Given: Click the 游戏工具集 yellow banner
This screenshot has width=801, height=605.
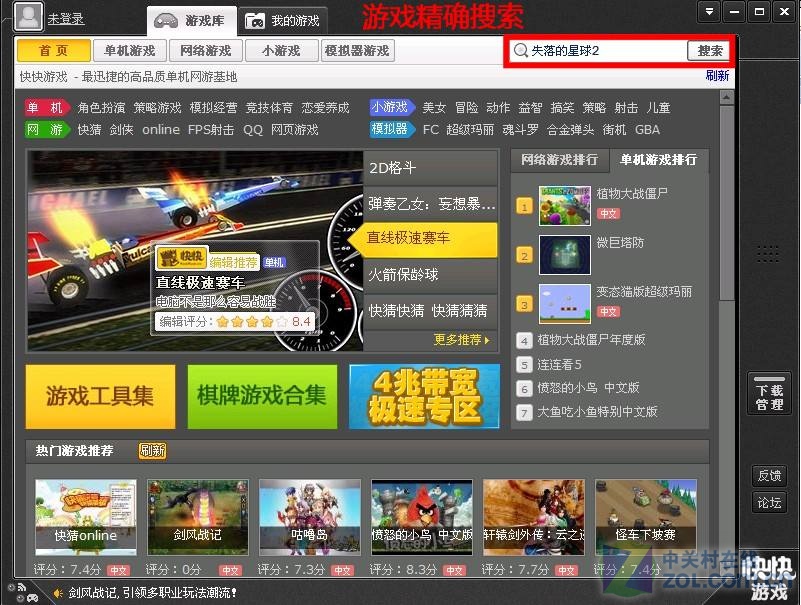Looking at the screenshot, I should [x=100, y=397].
